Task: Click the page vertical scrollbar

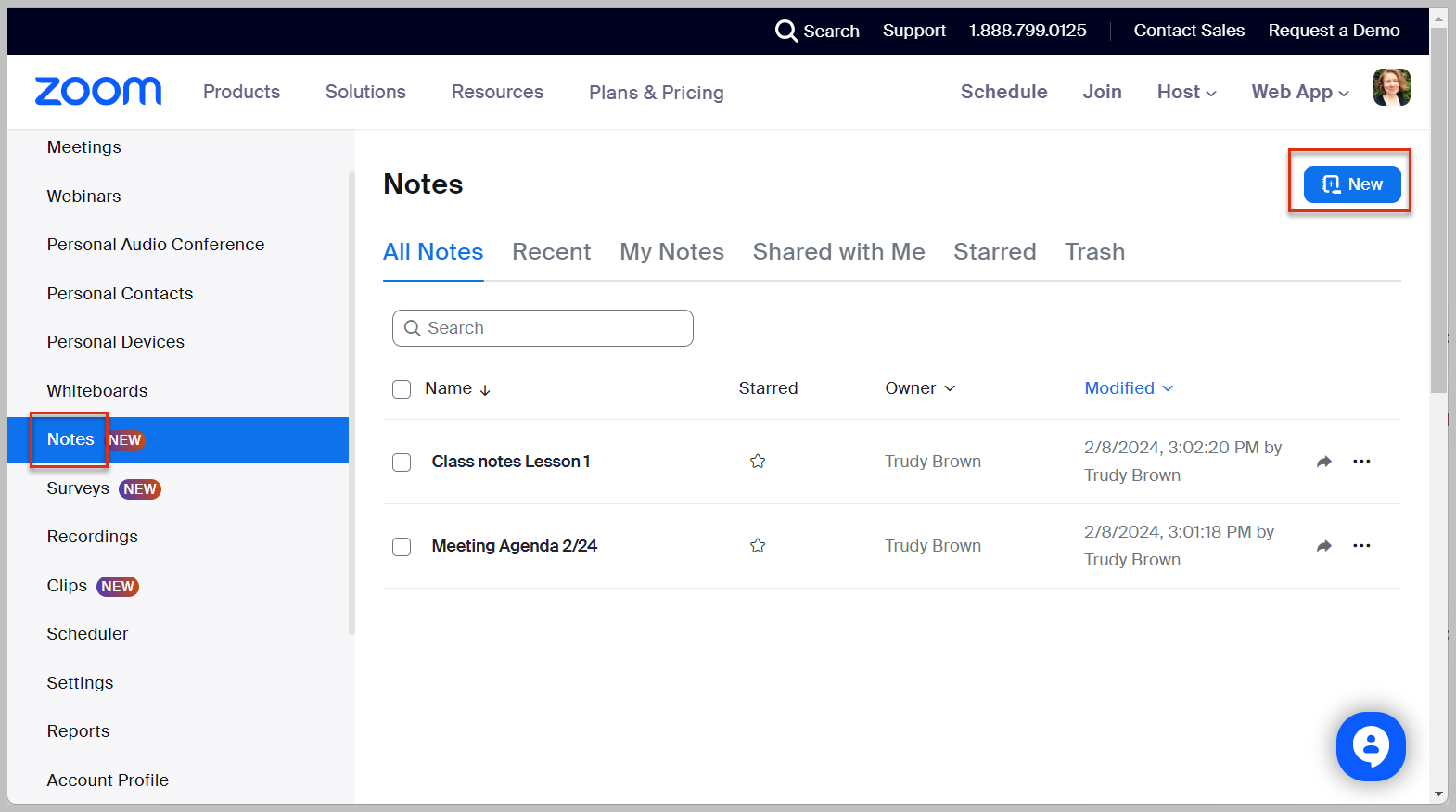Action: pyautogui.click(x=1438, y=209)
